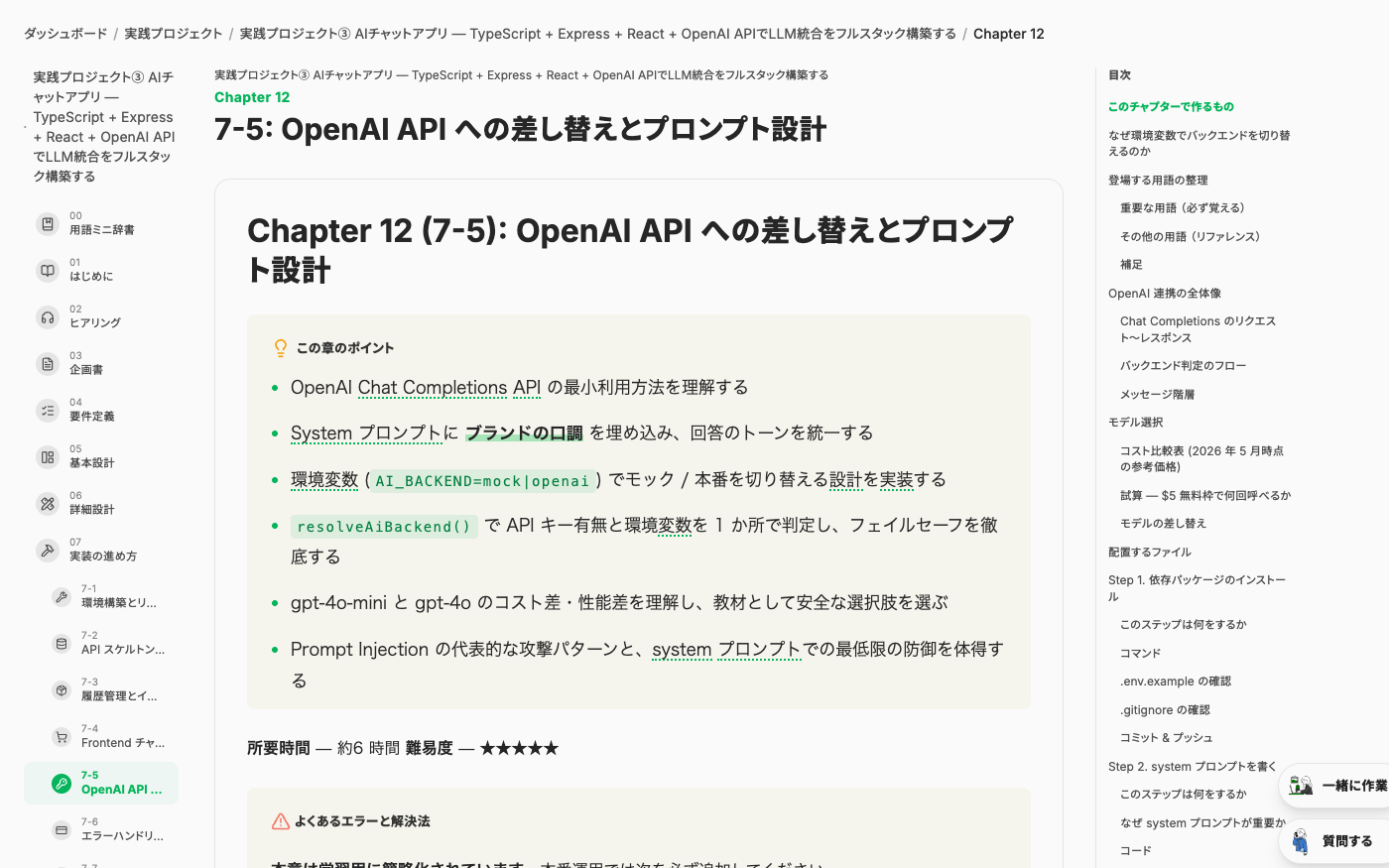This screenshot has height=868, width=1389.
Task: Click the AI_BACKEND=mock|openai code chip
Action: [482, 481]
